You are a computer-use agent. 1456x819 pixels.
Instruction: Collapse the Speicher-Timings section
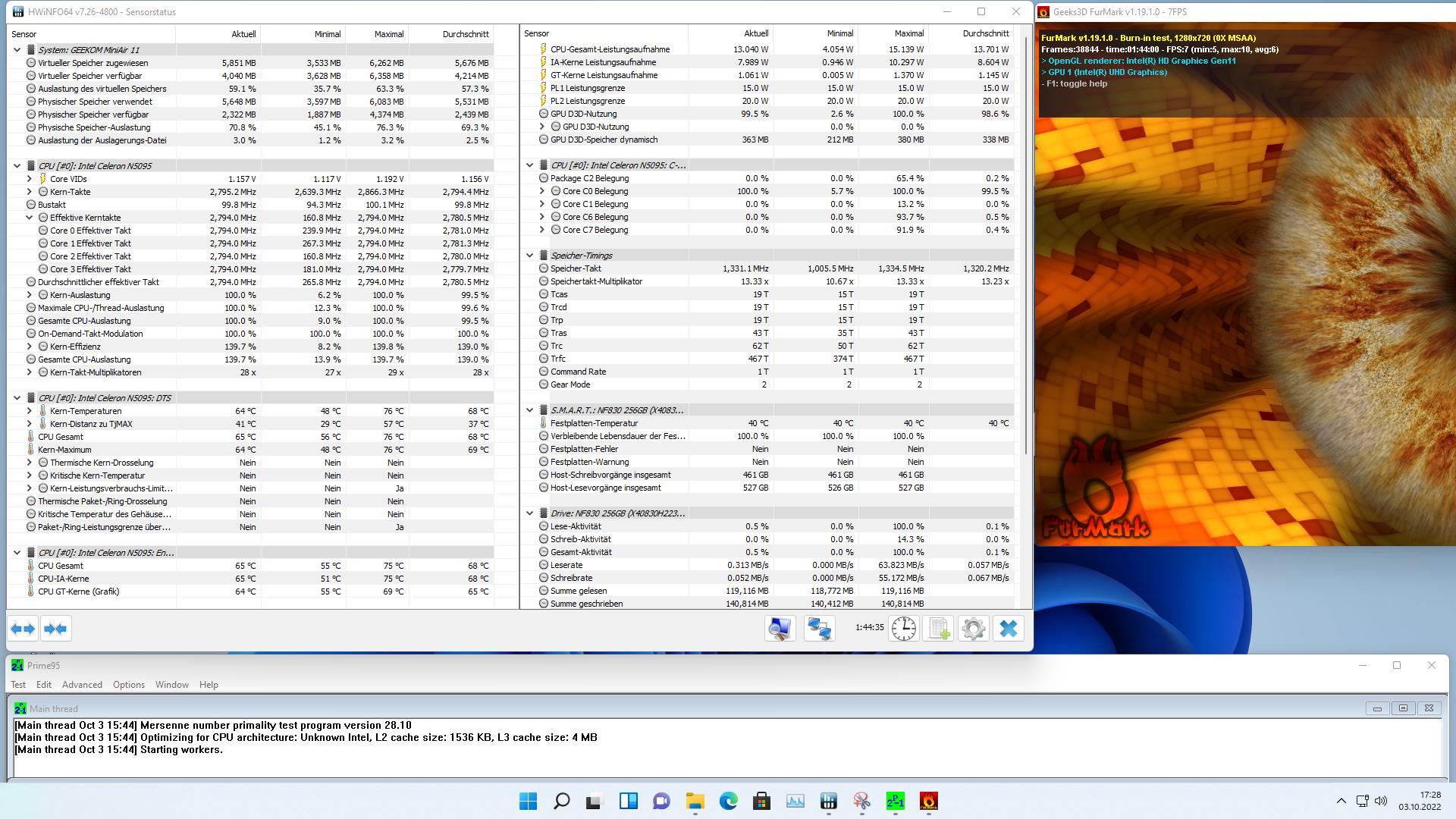tap(530, 256)
